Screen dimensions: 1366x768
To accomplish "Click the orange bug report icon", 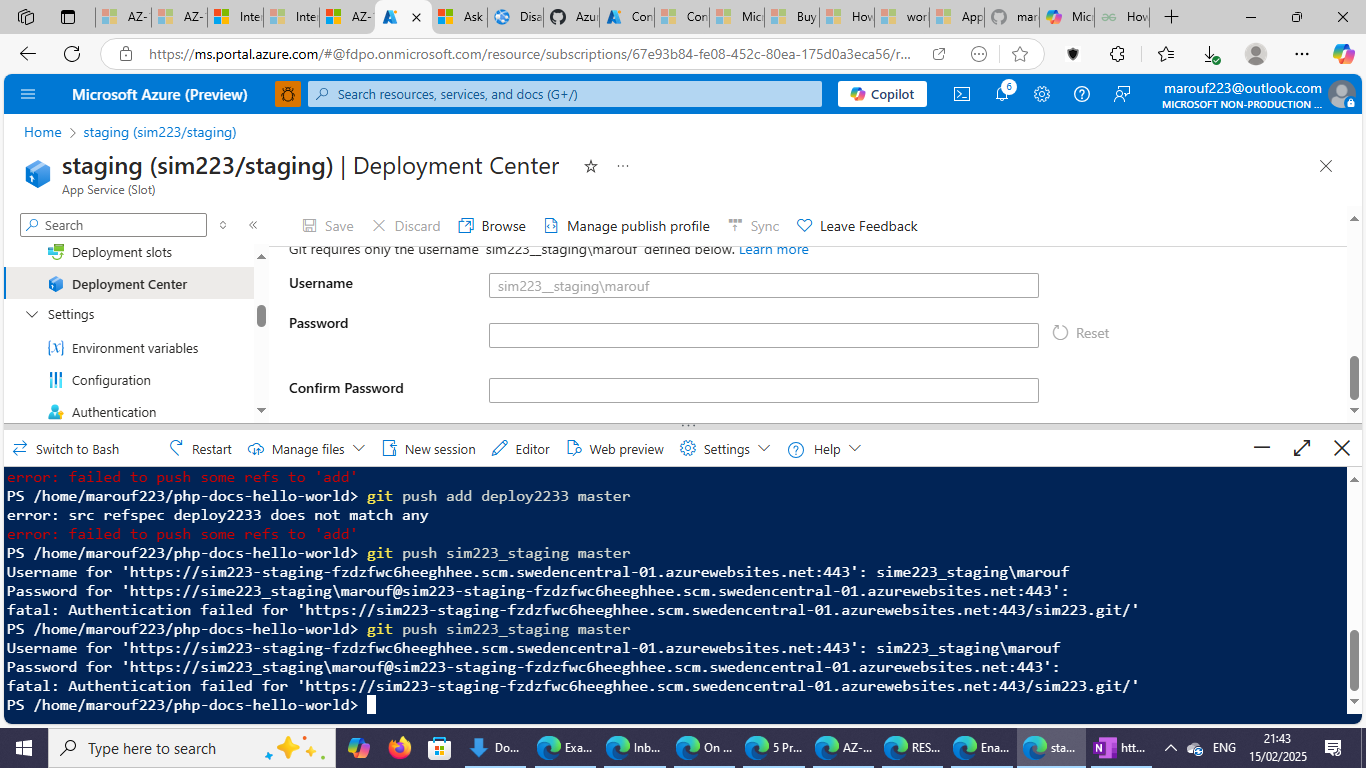I will 288,94.
